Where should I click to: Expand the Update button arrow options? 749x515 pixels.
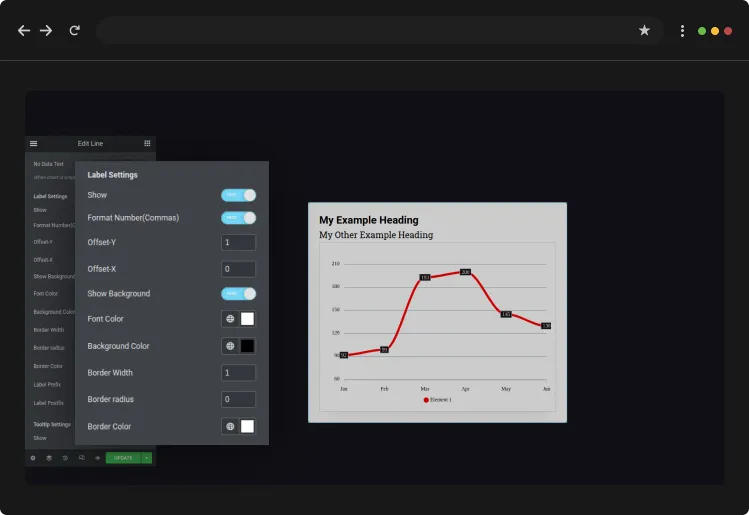click(147, 458)
